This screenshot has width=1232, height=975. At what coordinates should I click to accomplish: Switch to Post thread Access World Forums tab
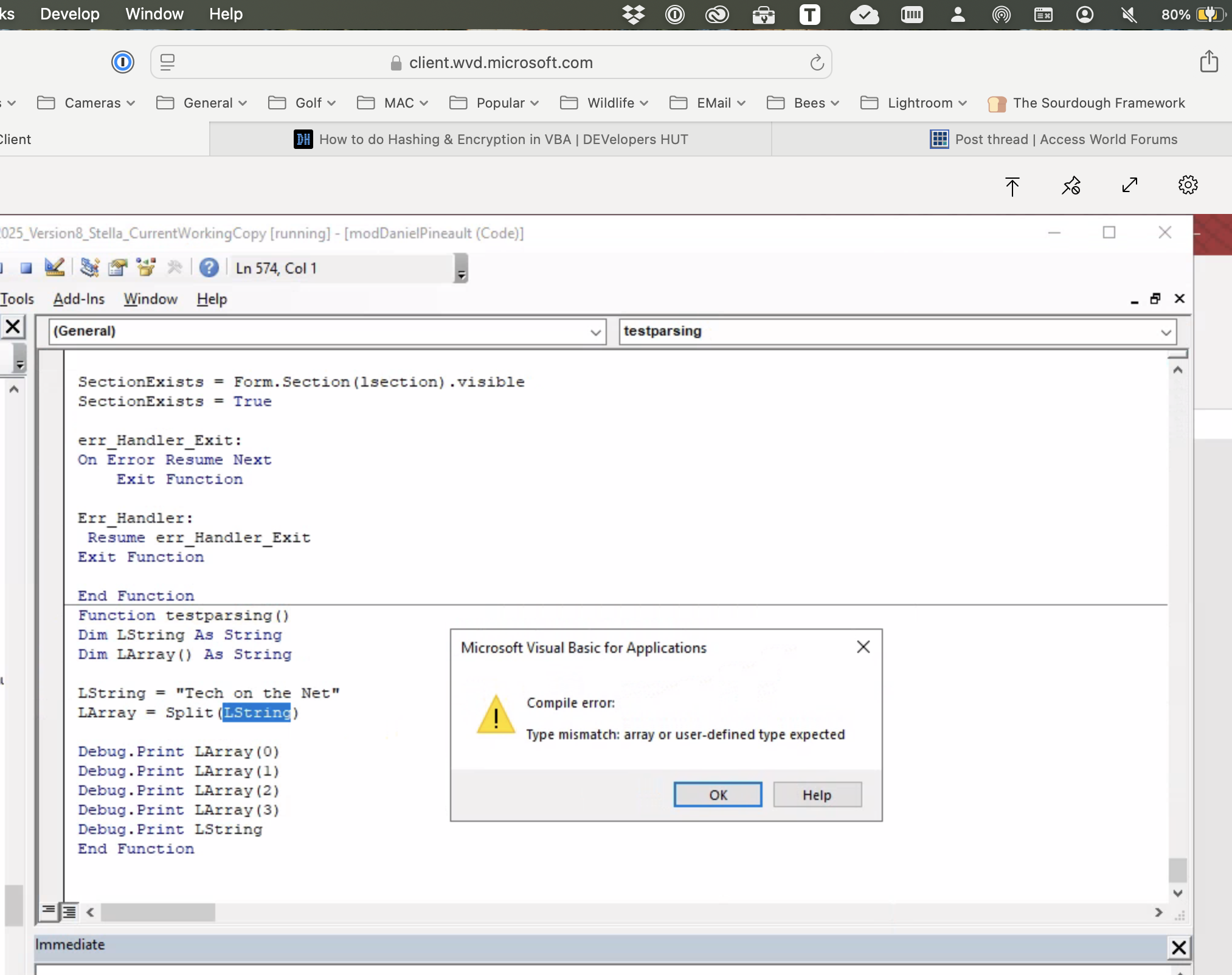coord(1054,139)
